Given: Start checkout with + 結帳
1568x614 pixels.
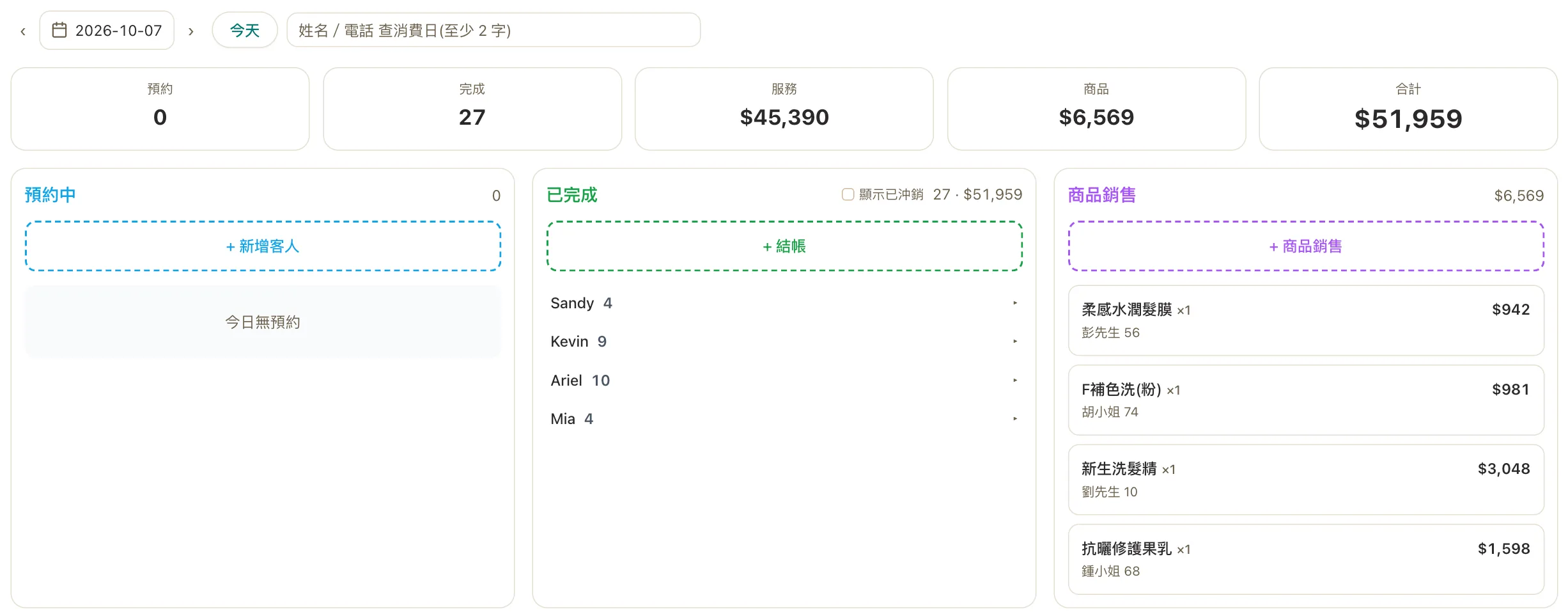Looking at the screenshot, I should [x=784, y=246].
